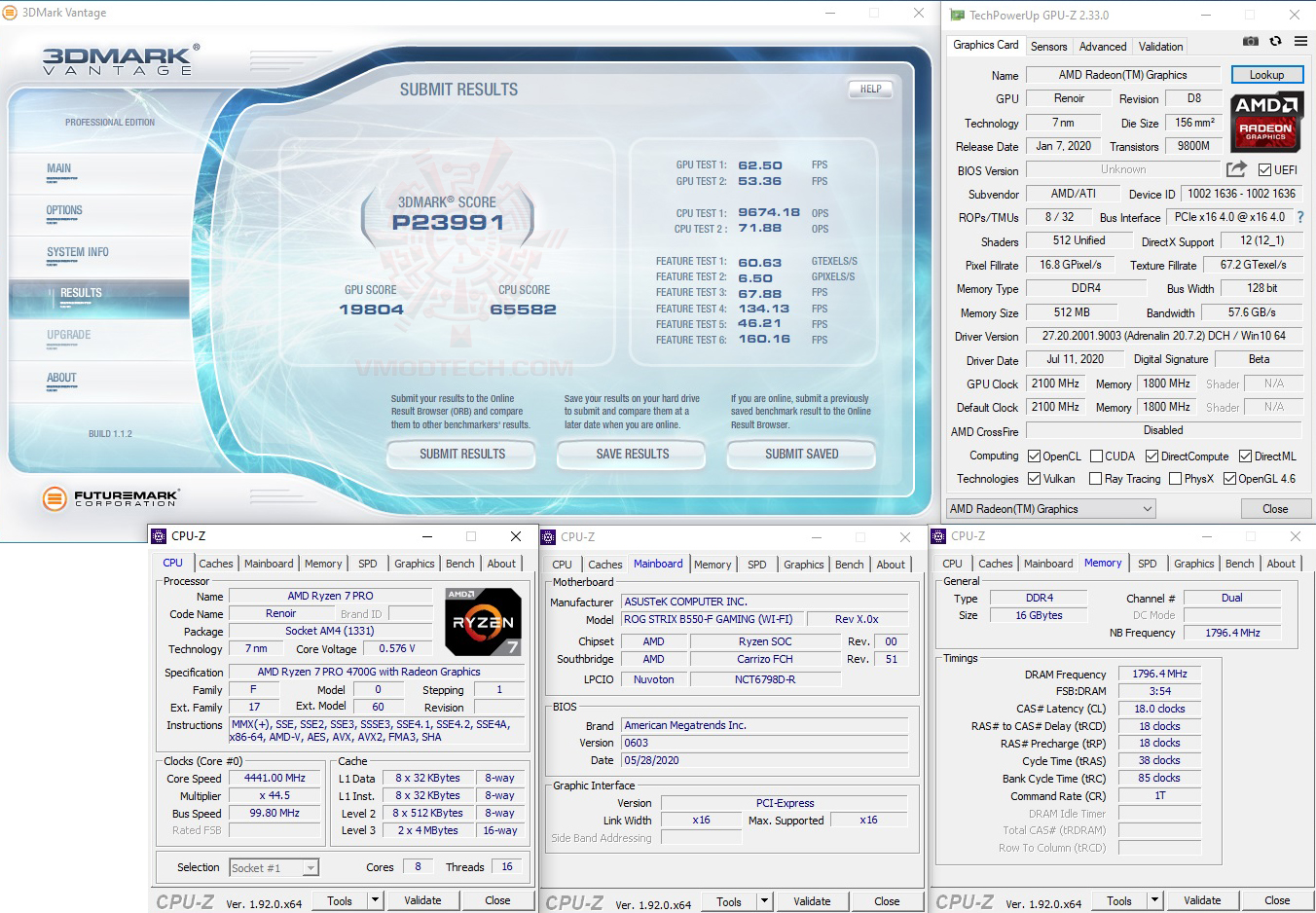Viewport: 1316px width, 913px height.
Task: Click Close button in GPU-Z
Action: pyautogui.click(x=1275, y=509)
